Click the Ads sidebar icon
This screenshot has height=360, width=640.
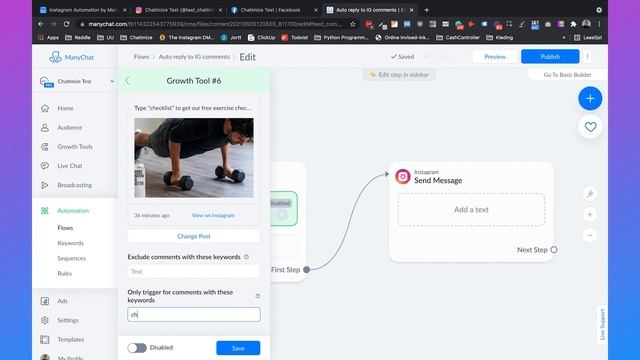click(x=45, y=301)
